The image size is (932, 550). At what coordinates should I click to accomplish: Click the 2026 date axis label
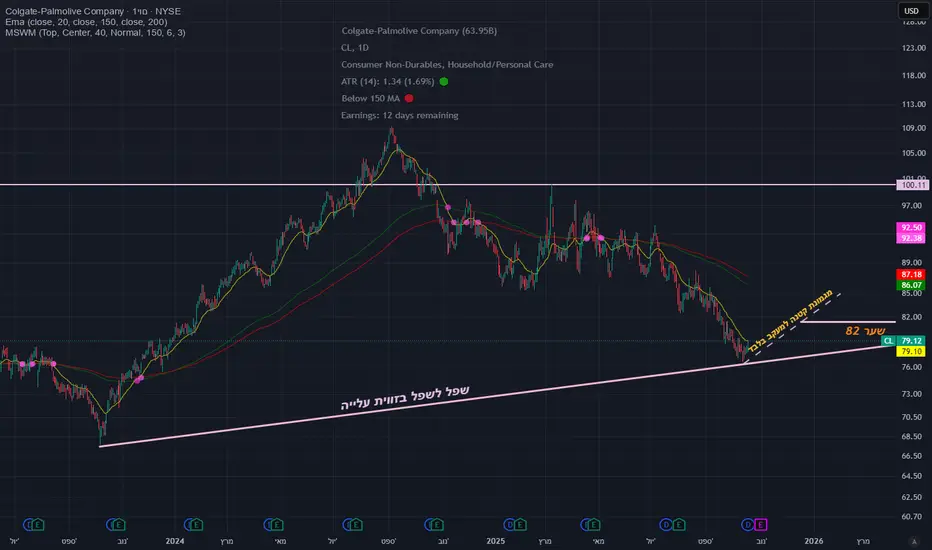814,541
